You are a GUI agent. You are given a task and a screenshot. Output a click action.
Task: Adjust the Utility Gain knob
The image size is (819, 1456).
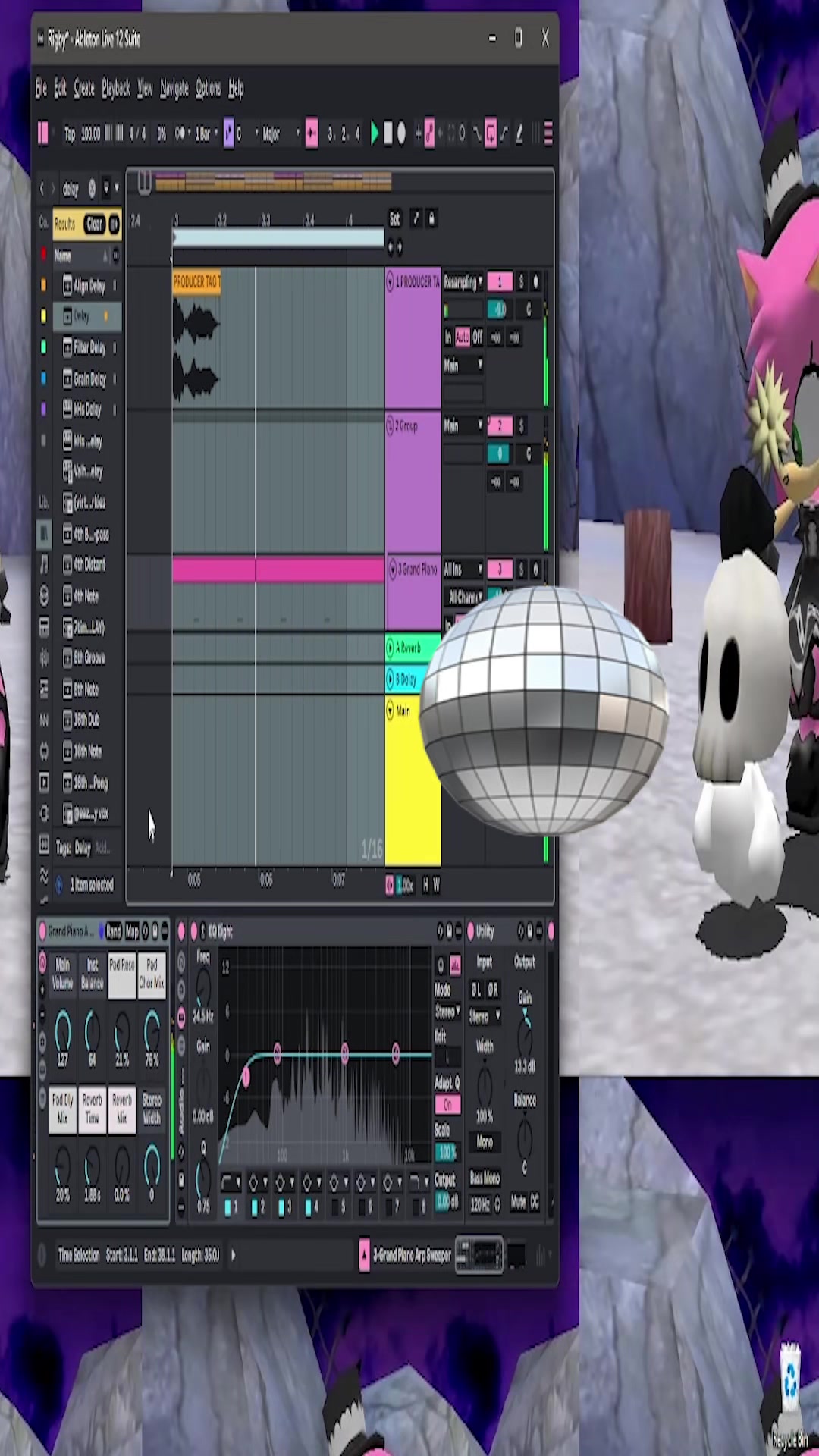pyautogui.click(x=524, y=1034)
